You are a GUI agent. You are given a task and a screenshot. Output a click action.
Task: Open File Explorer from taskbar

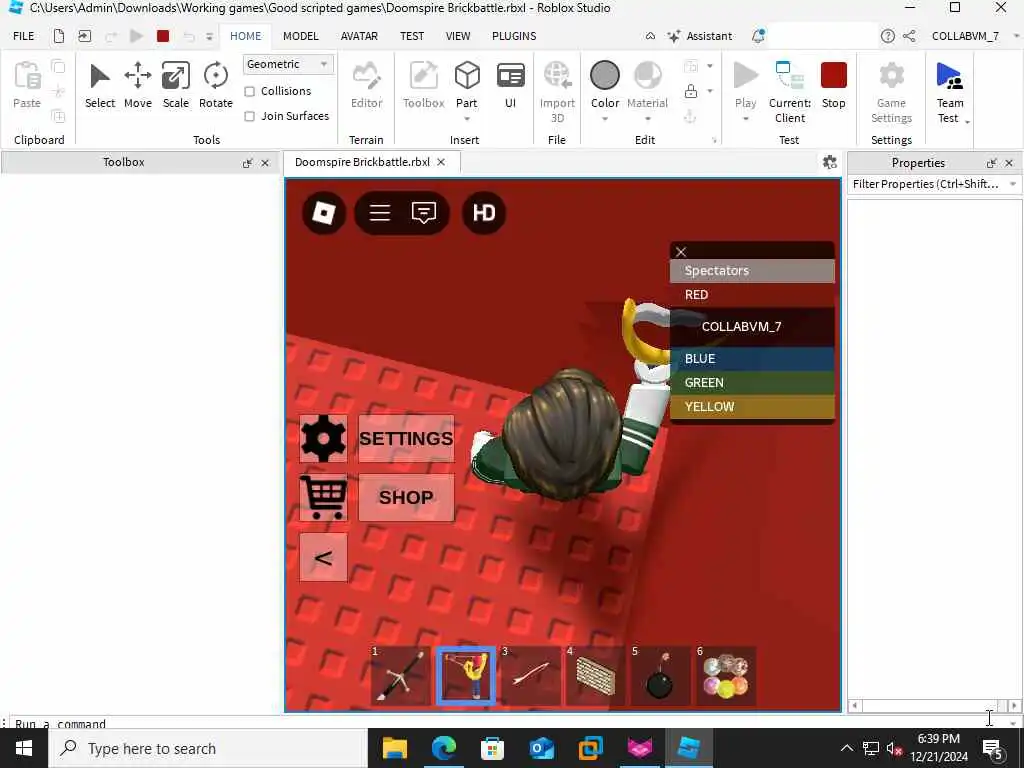394,748
